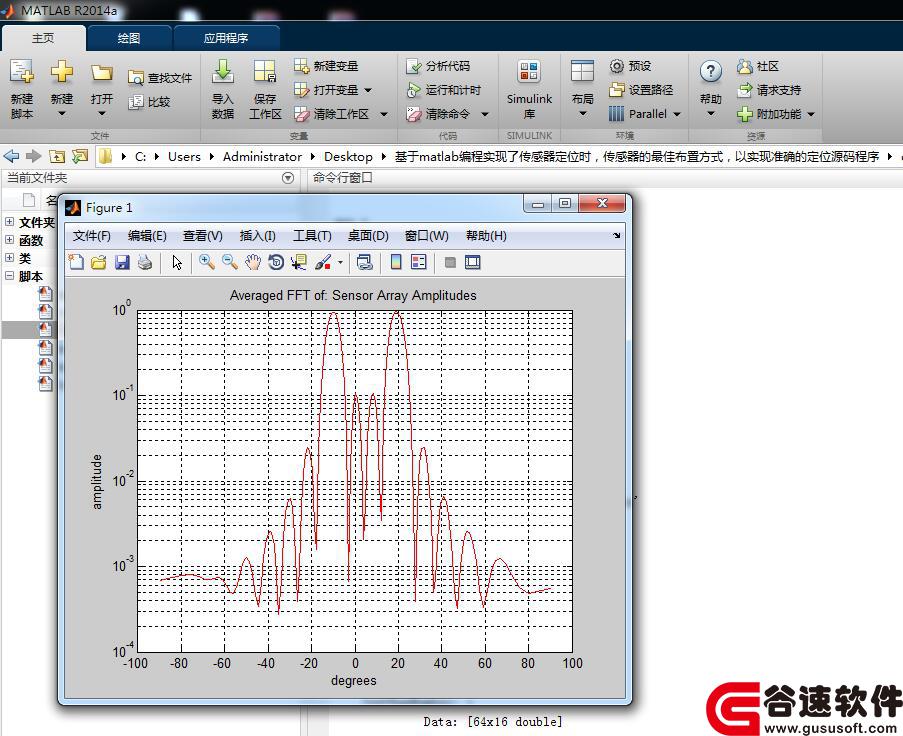Open Tools (工具) menu in Figure 1

(312, 236)
